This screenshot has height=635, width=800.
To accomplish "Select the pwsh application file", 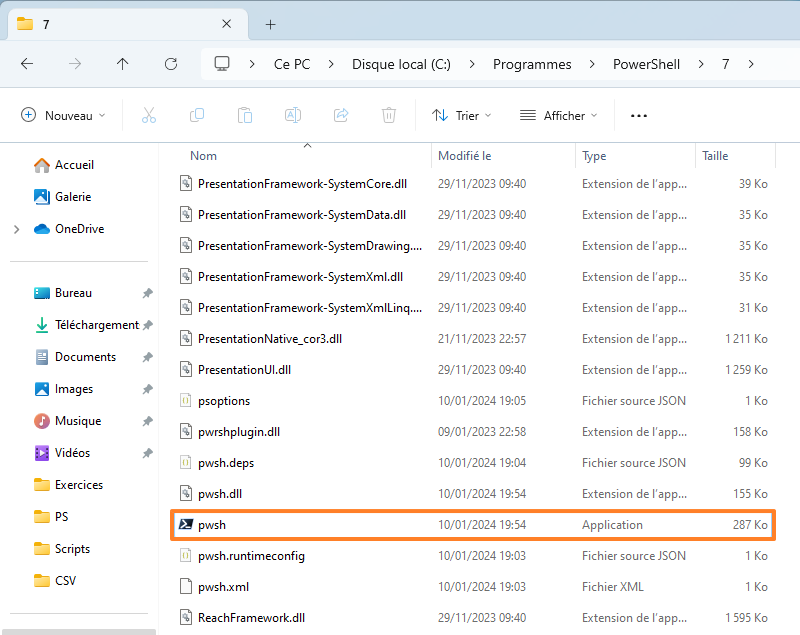I will (212, 525).
